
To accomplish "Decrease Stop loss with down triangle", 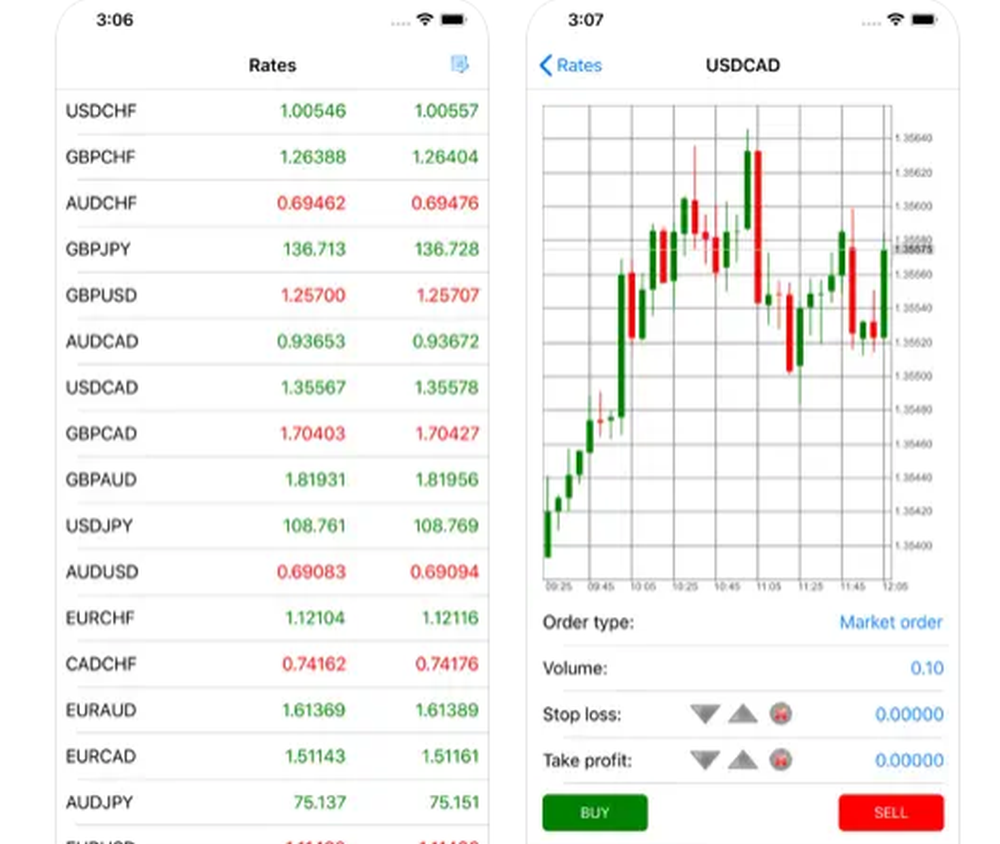I will 705,714.
